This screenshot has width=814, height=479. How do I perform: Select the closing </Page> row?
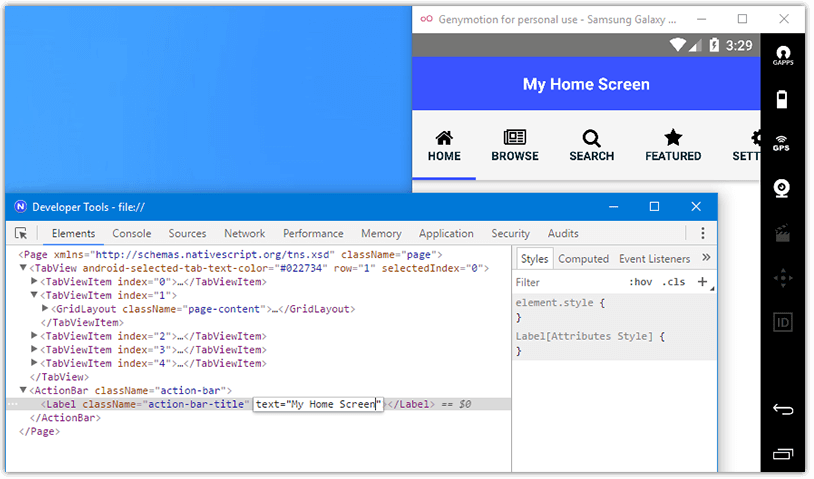[39, 431]
